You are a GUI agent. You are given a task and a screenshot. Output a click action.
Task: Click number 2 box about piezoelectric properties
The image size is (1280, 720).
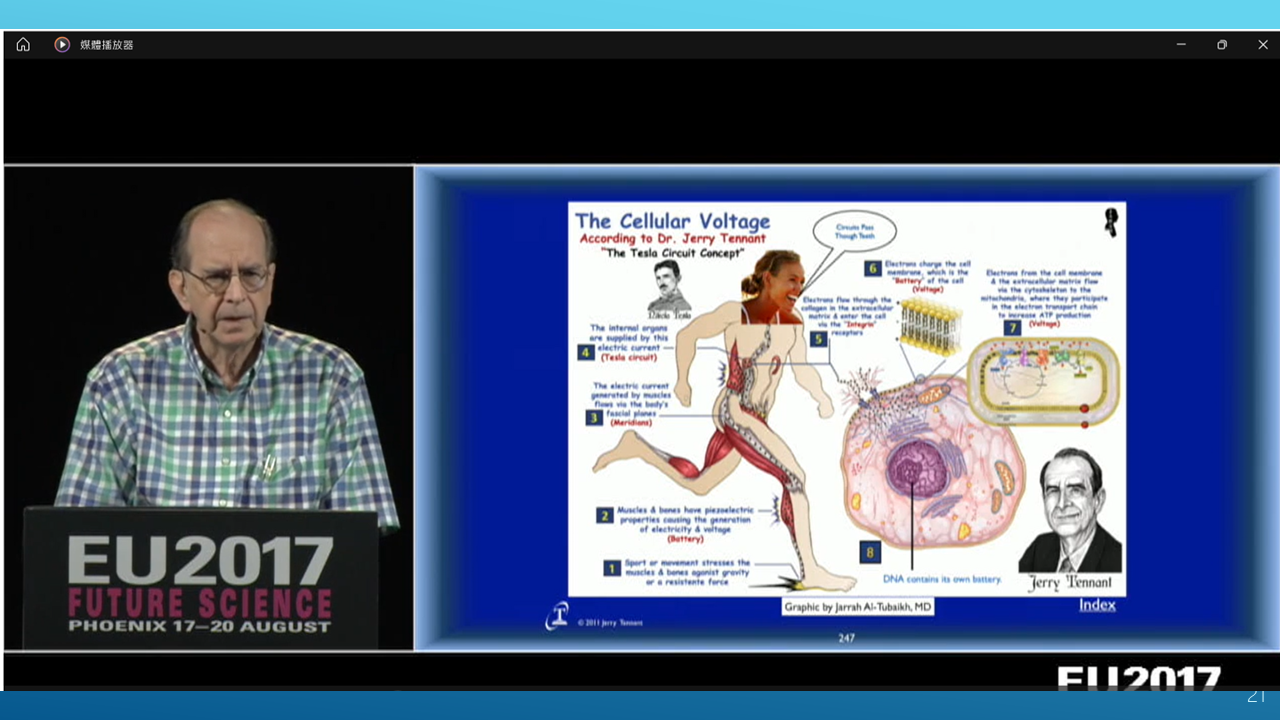(x=604, y=515)
